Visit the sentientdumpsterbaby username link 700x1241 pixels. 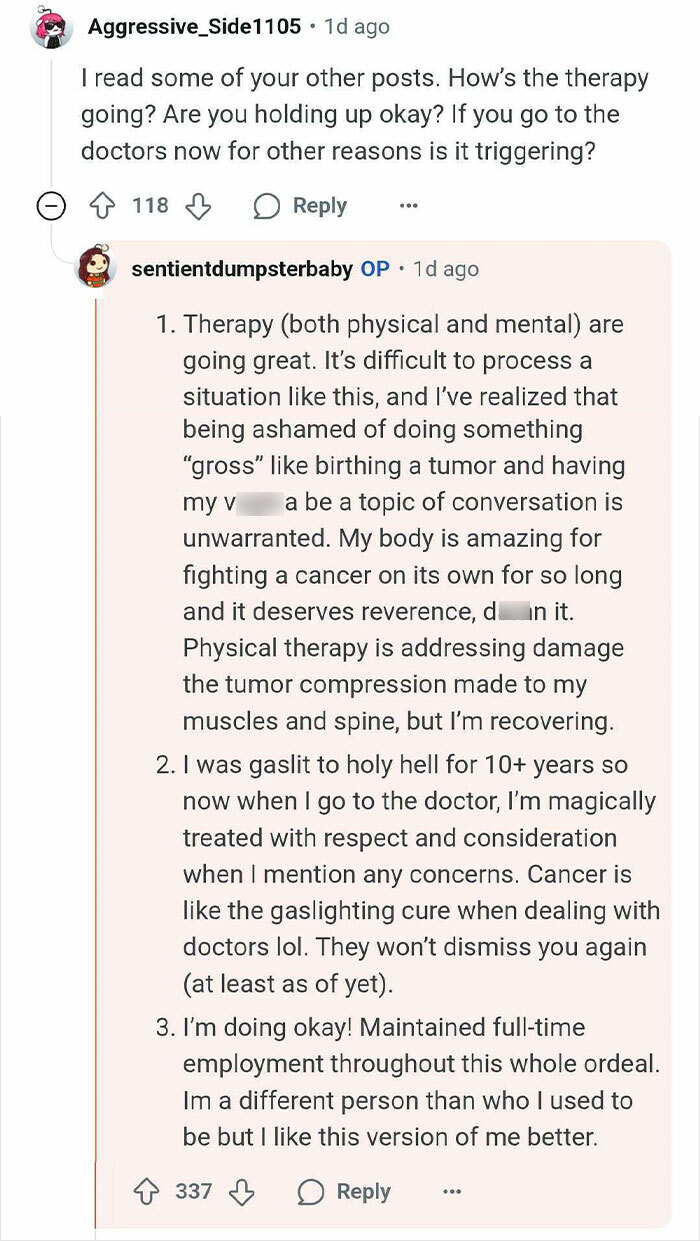(x=241, y=269)
